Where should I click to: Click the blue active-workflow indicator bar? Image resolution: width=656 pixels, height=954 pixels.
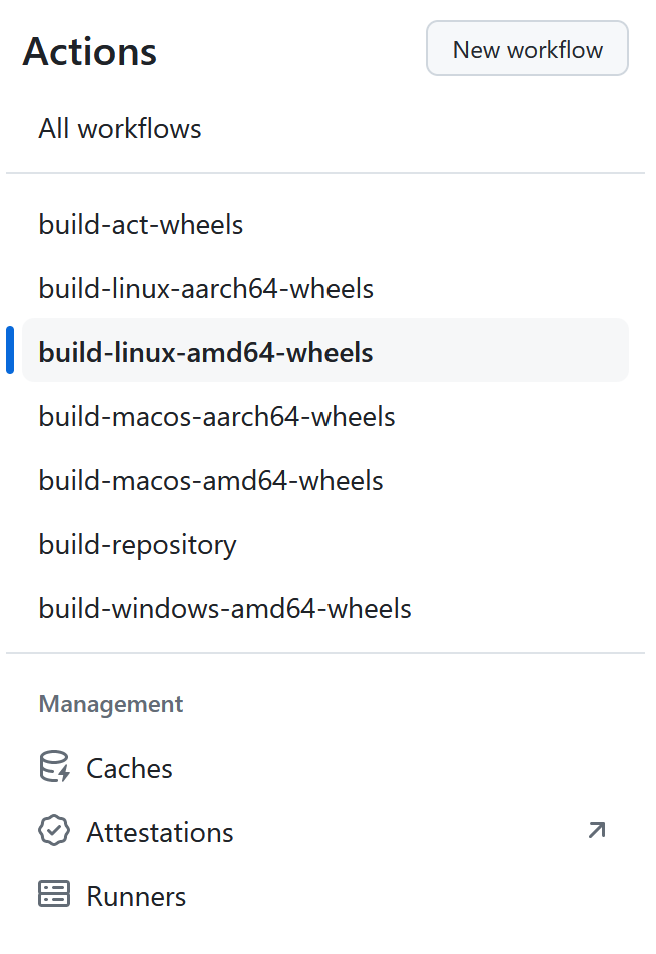point(10,351)
